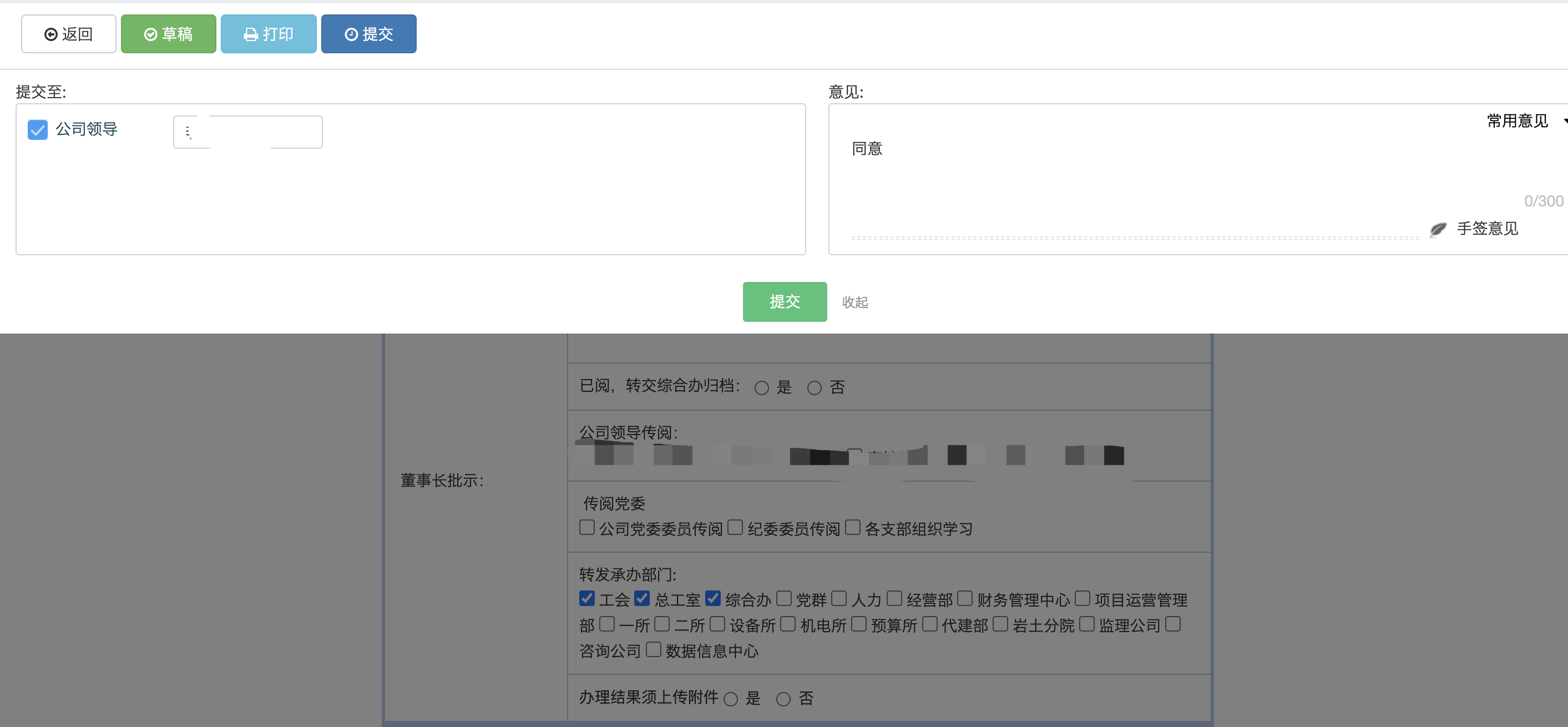Check the 一所 department checkbox
This screenshot has height=727, width=1568.
point(607,624)
